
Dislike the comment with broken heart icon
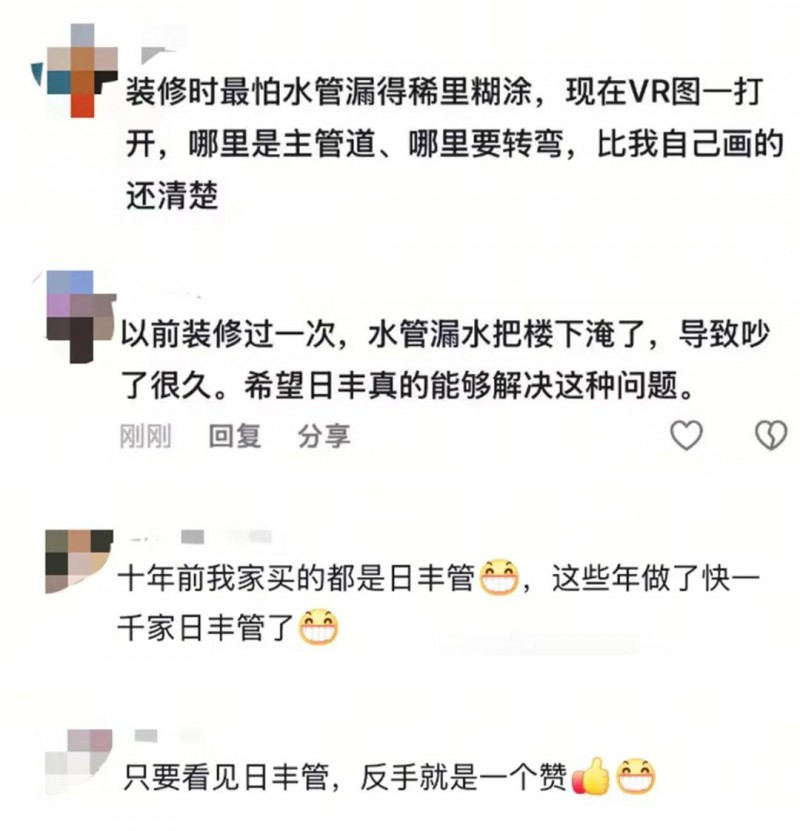(770, 435)
